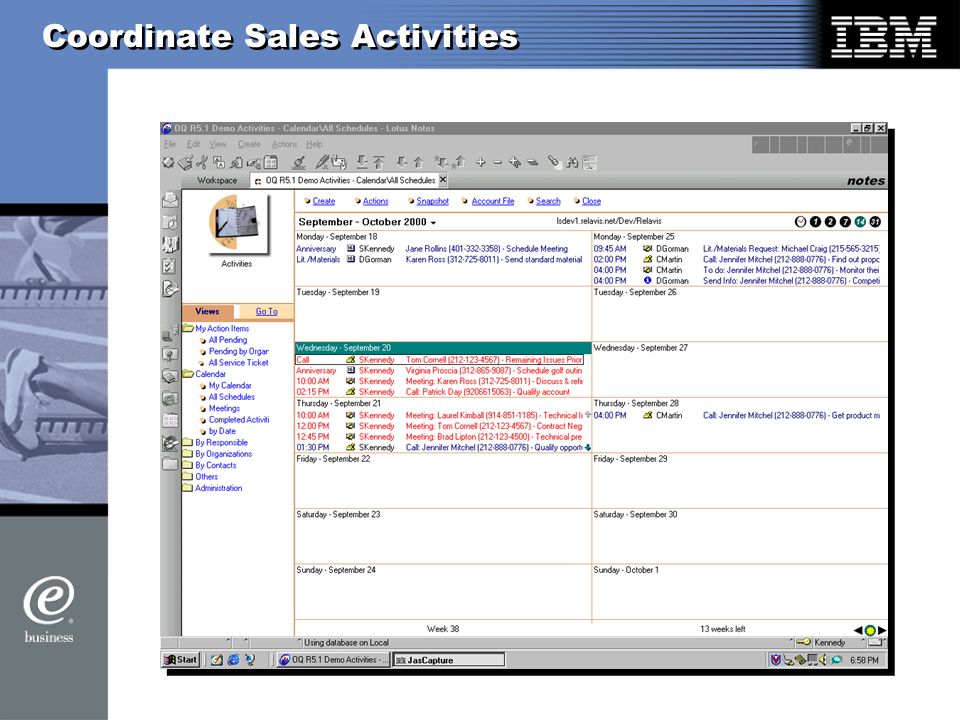
Task: Click the Account File link
Action: [493, 201]
